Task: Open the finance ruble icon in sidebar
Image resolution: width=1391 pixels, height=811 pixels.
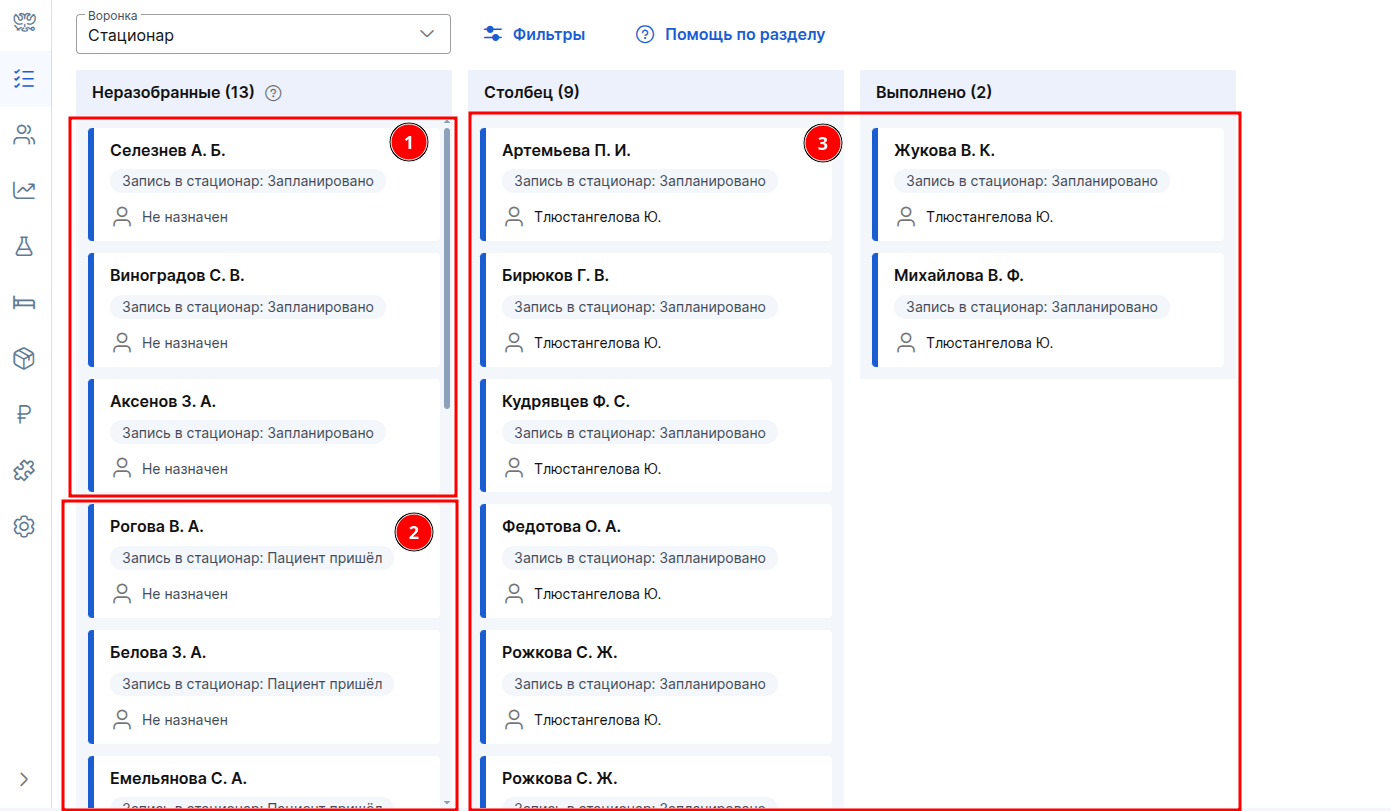Action: click(x=25, y=415)
